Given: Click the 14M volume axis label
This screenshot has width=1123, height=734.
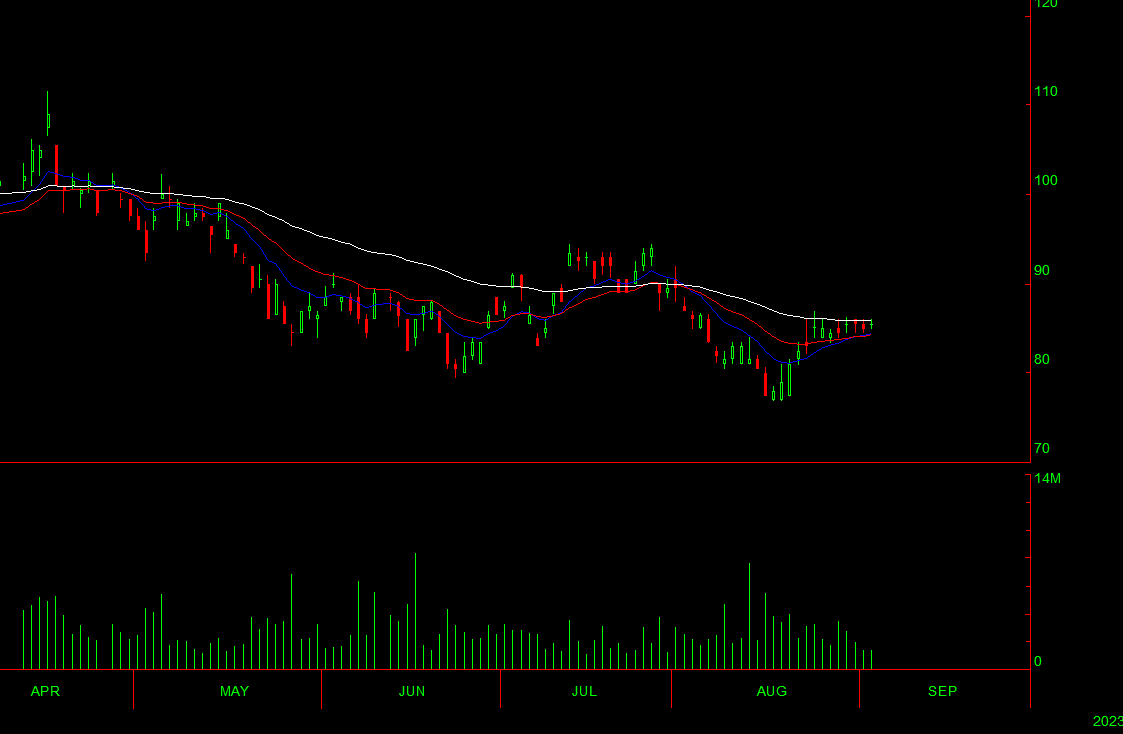Looking at the screenshot, I should point(1048,478).
